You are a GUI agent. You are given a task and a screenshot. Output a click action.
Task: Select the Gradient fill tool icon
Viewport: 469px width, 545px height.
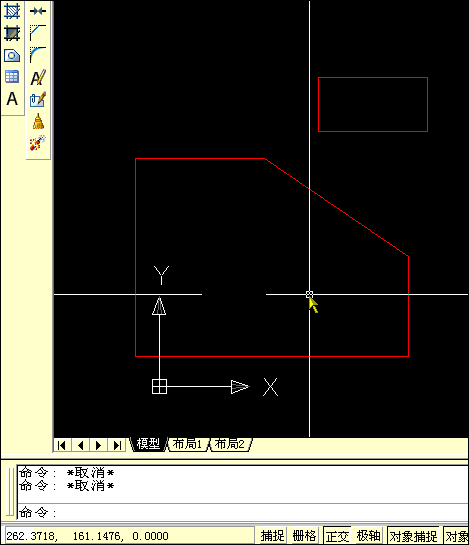12,33
